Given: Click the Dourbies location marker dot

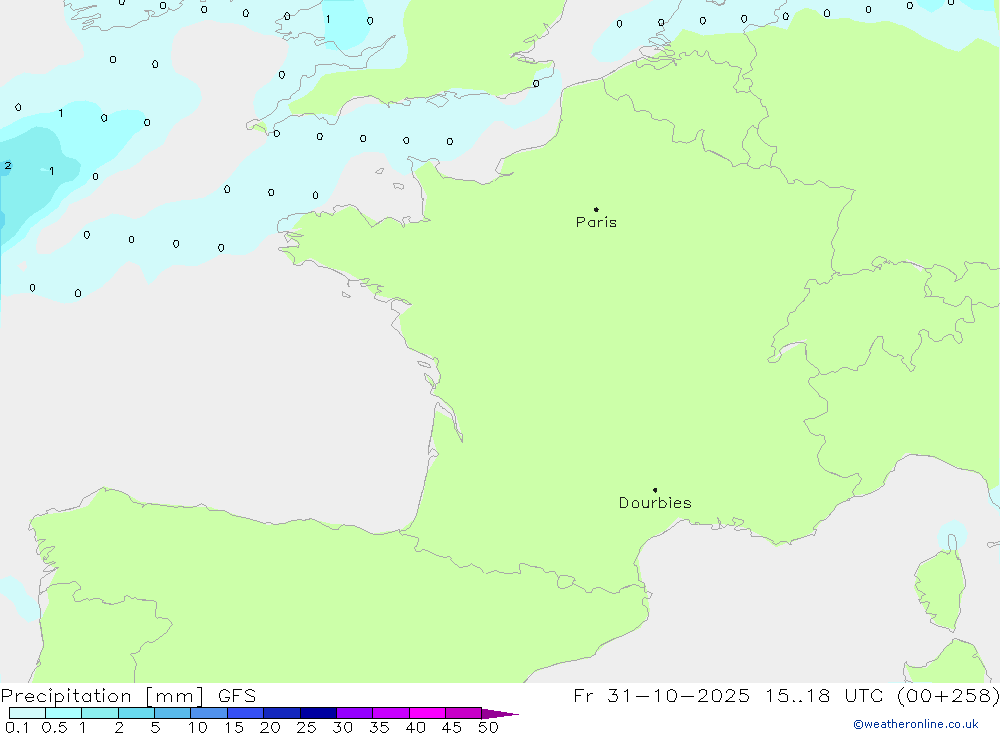Looking at the screenshot, I should point(655,490).
